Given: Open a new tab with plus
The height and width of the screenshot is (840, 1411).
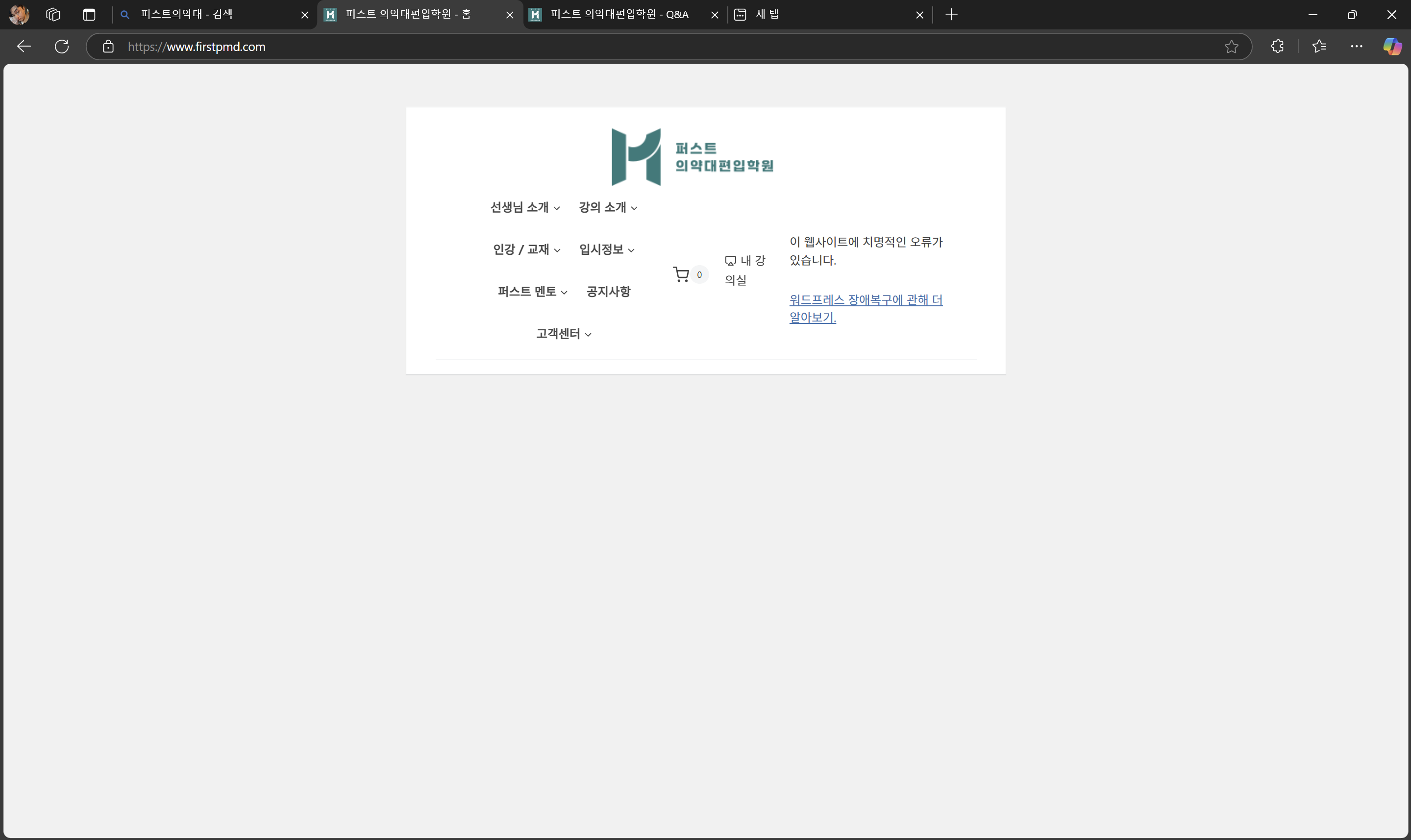Looking at the screenshot, I should tap(951, 15).
